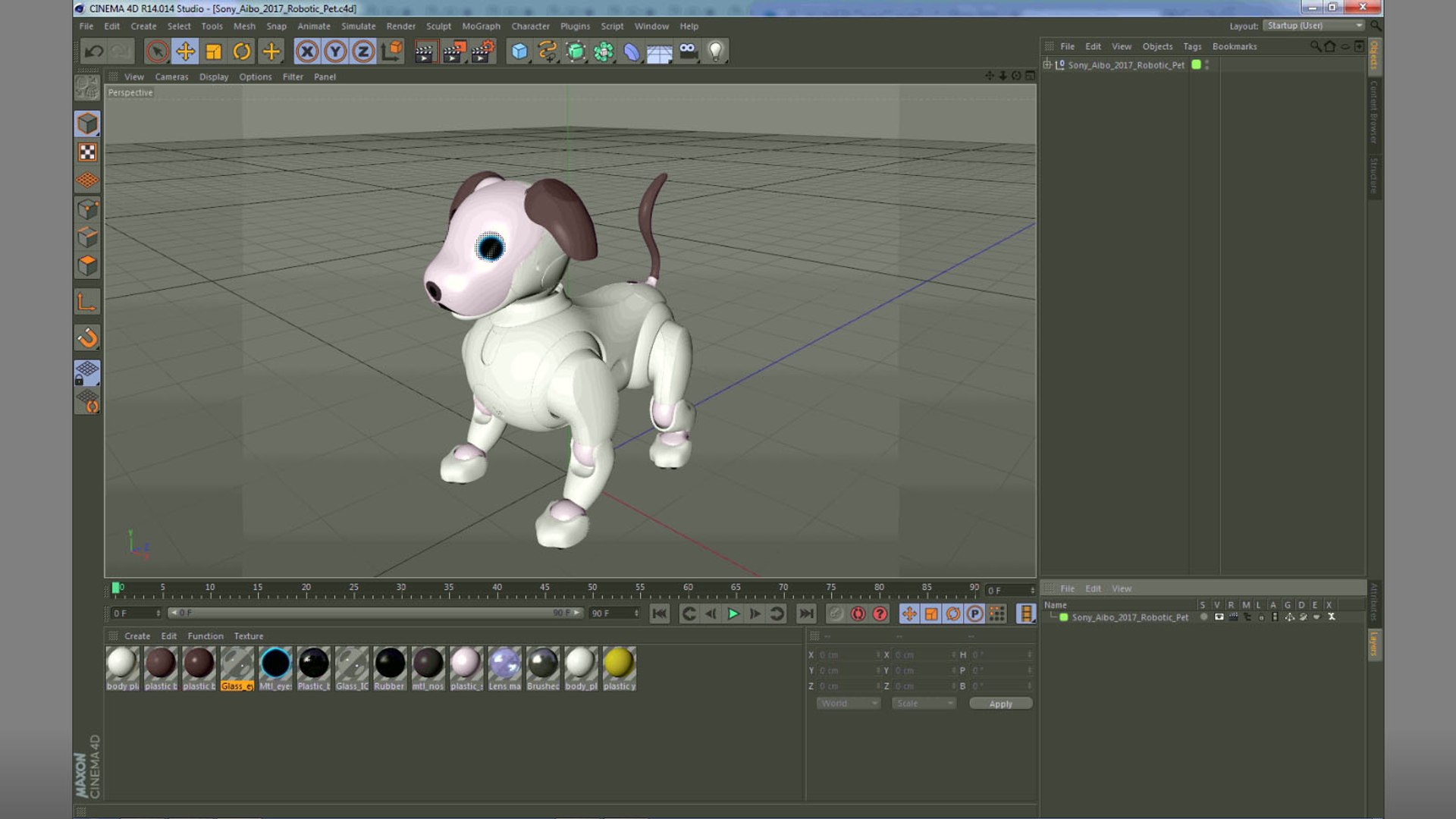Screen dimensions: 1456x819
Task: Toggle solo for Sony_Aibo layer
Action: click(1203, 617)
